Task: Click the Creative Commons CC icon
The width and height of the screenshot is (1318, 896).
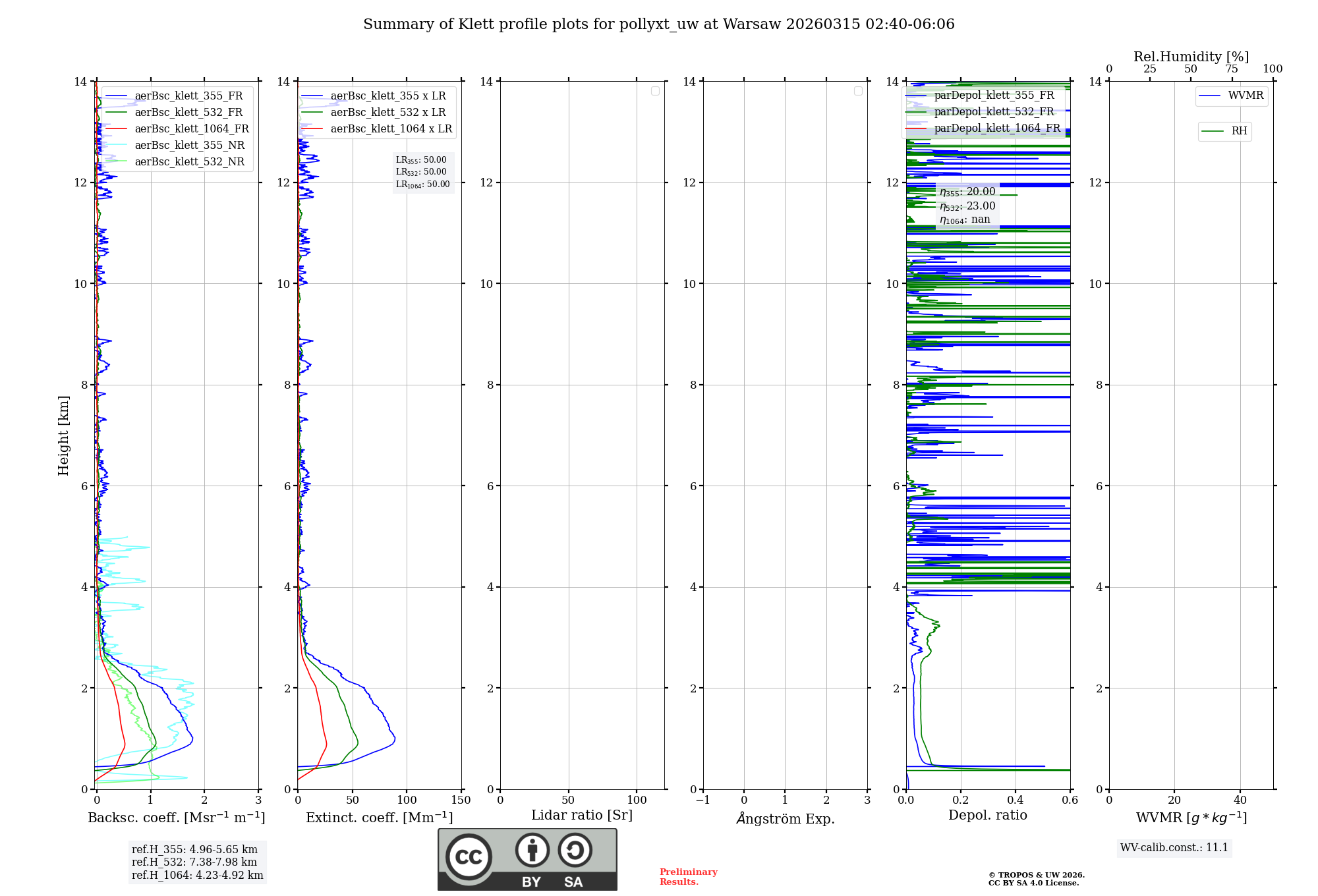Action: pyautogui.click(x=469, y=856)
